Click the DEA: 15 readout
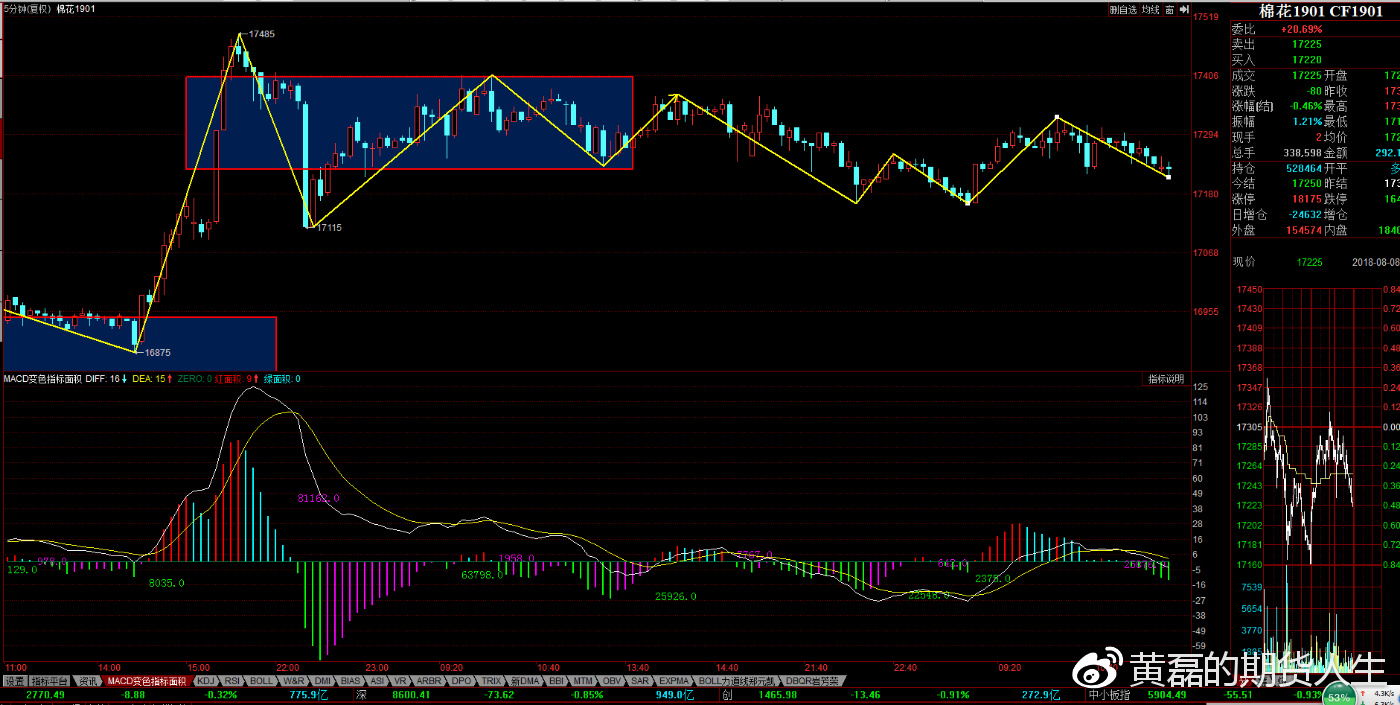The width and height of the screenshot is (1400, 705). (x=152, y=379)
